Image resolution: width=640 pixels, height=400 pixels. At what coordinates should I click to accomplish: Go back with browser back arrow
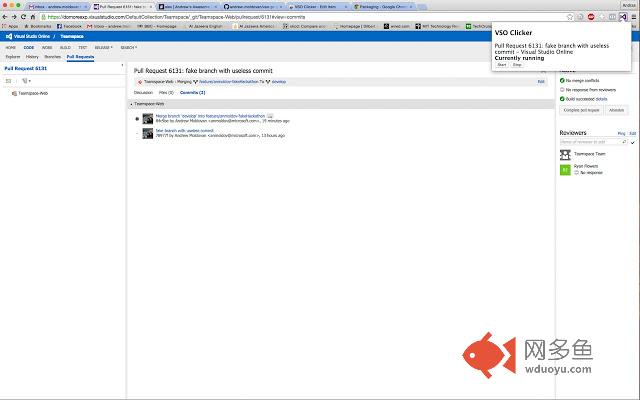point(5,17)
